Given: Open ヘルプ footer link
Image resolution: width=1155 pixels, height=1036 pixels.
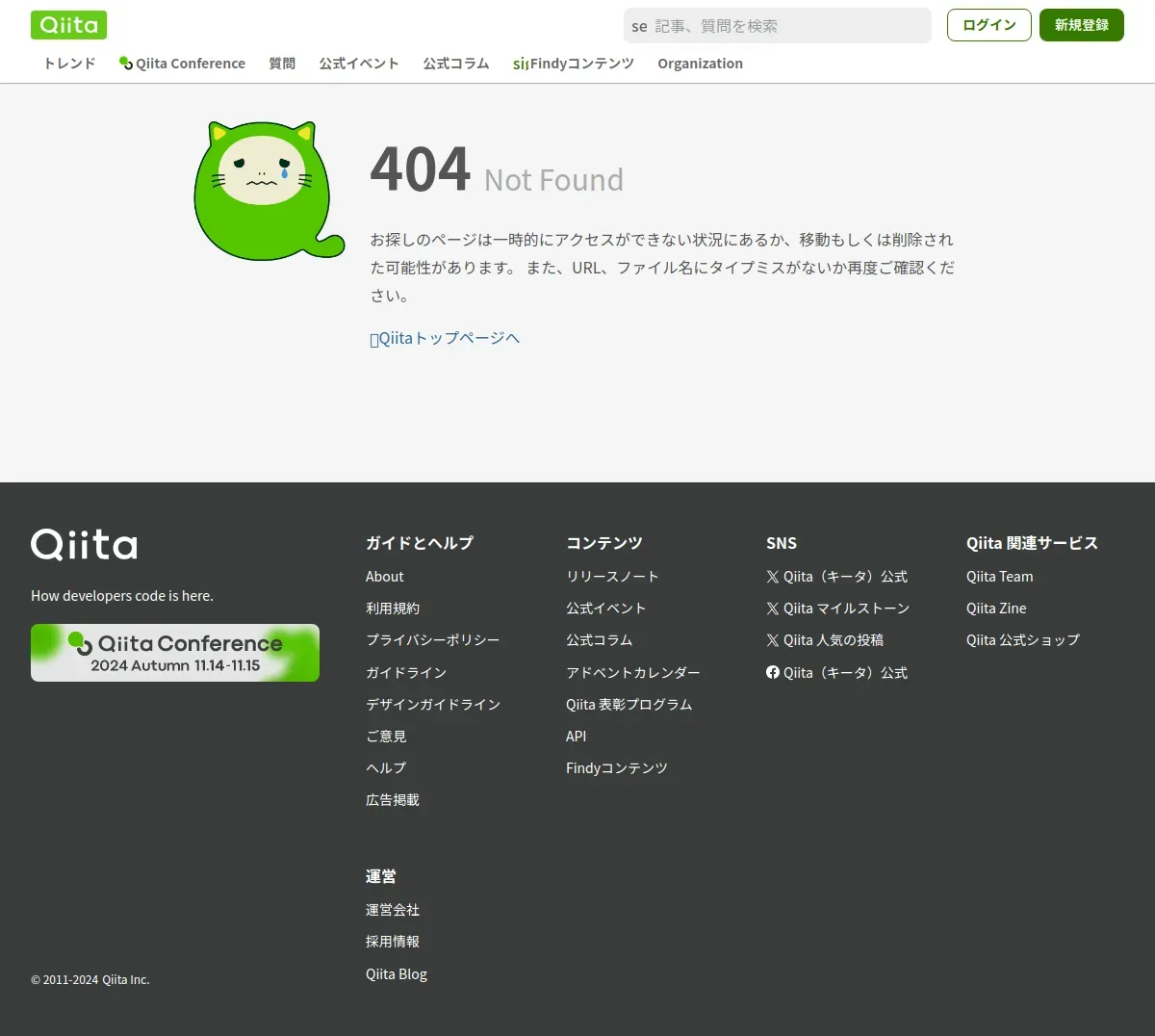Looking at the screenshot, I should pyautogui.click(x=386, y=768).
